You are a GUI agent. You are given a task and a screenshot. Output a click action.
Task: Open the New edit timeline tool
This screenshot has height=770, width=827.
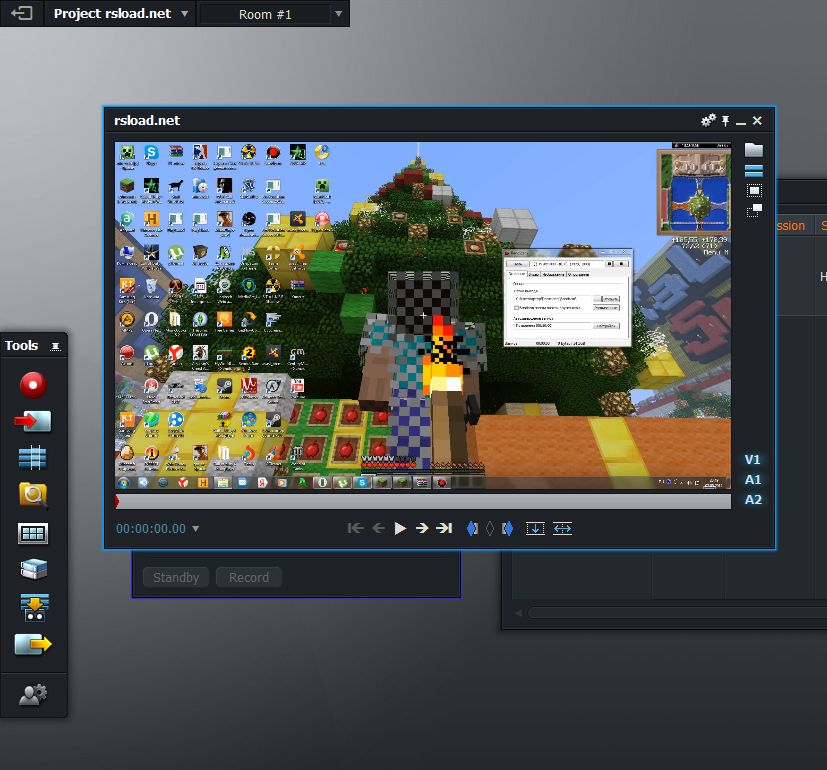point(33,458)
